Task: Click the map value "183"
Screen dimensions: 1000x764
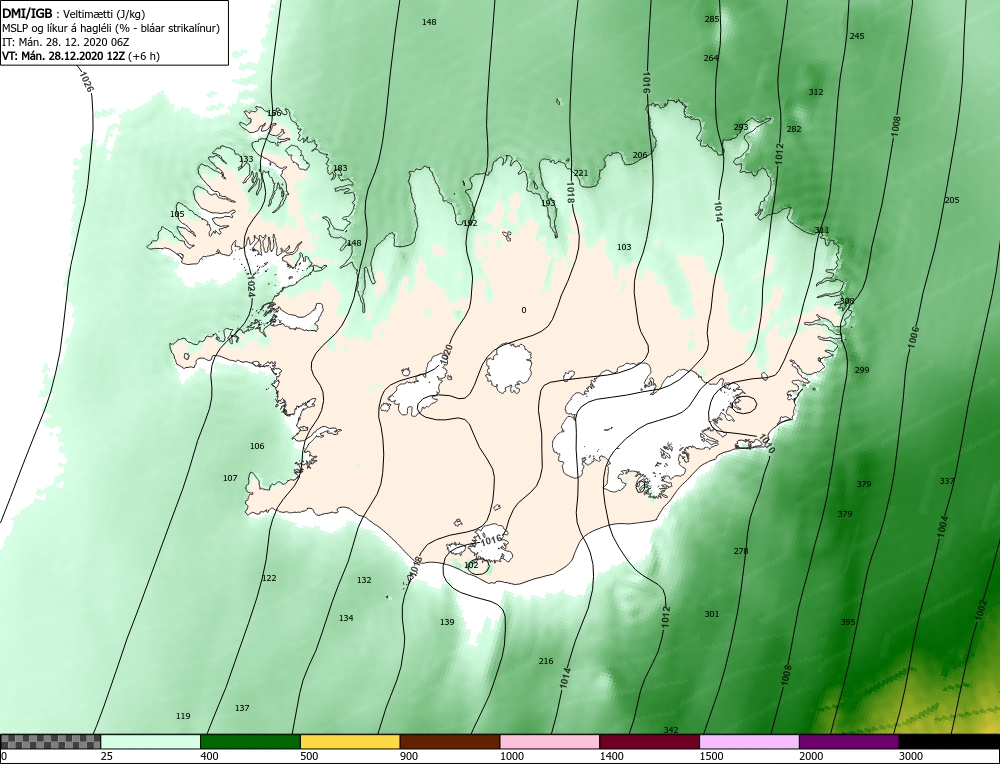Action: tap(341, 168)
